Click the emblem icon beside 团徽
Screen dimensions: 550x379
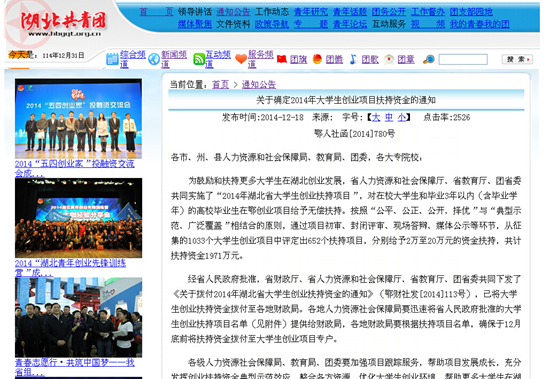[x=317, y=59]
